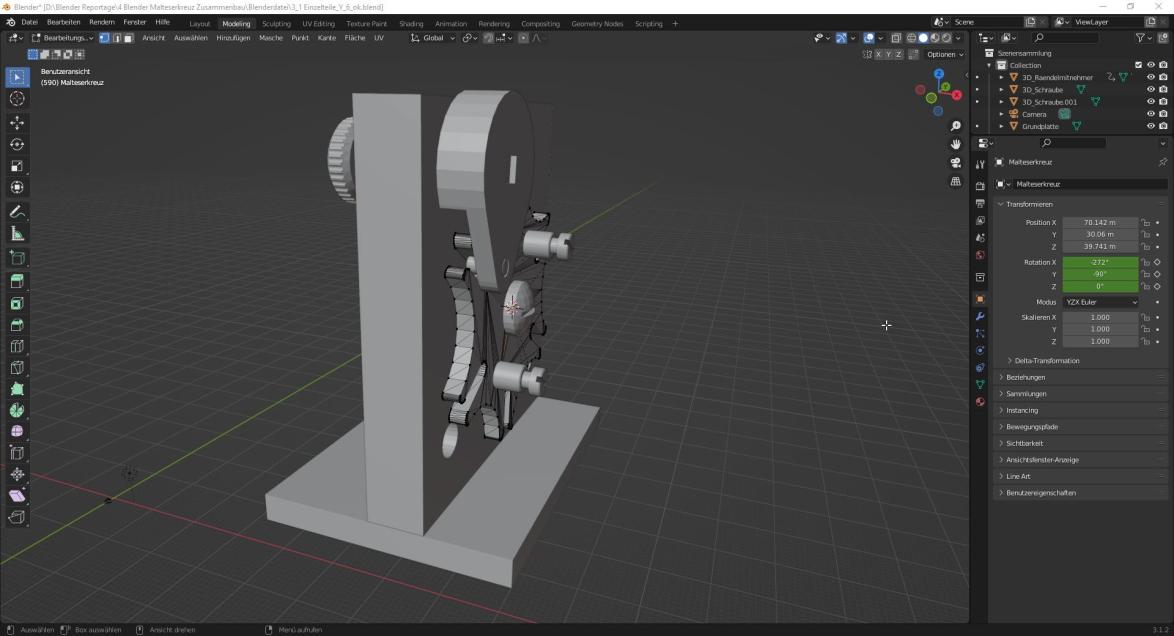The width and height of the screenshot is (1174, 636).
Task: Expand 3D_Raendelmitnehmer in outliner tree
Action: [1001, 77]
